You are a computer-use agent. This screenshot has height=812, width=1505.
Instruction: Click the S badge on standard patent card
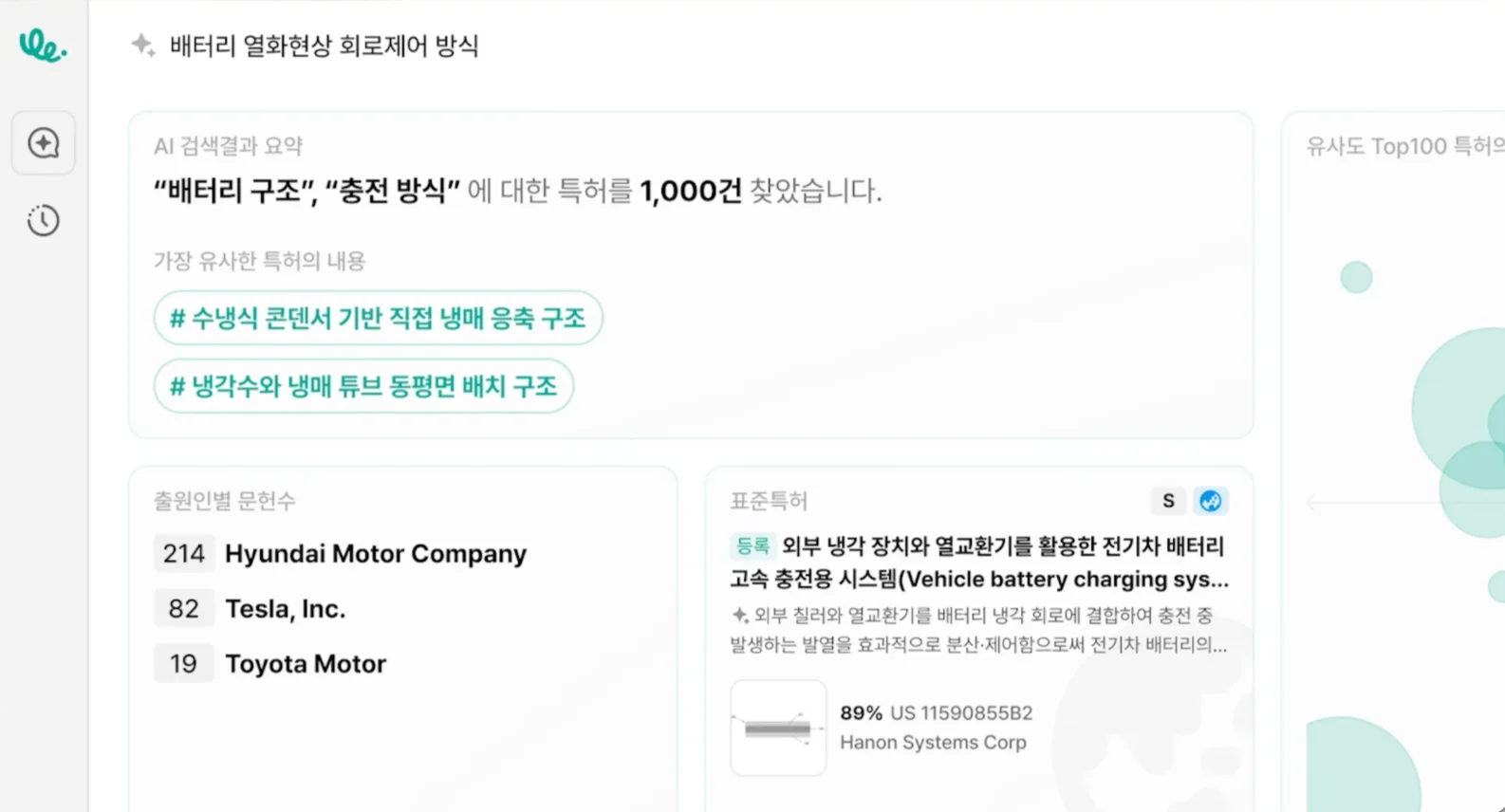pos(1168,501)
